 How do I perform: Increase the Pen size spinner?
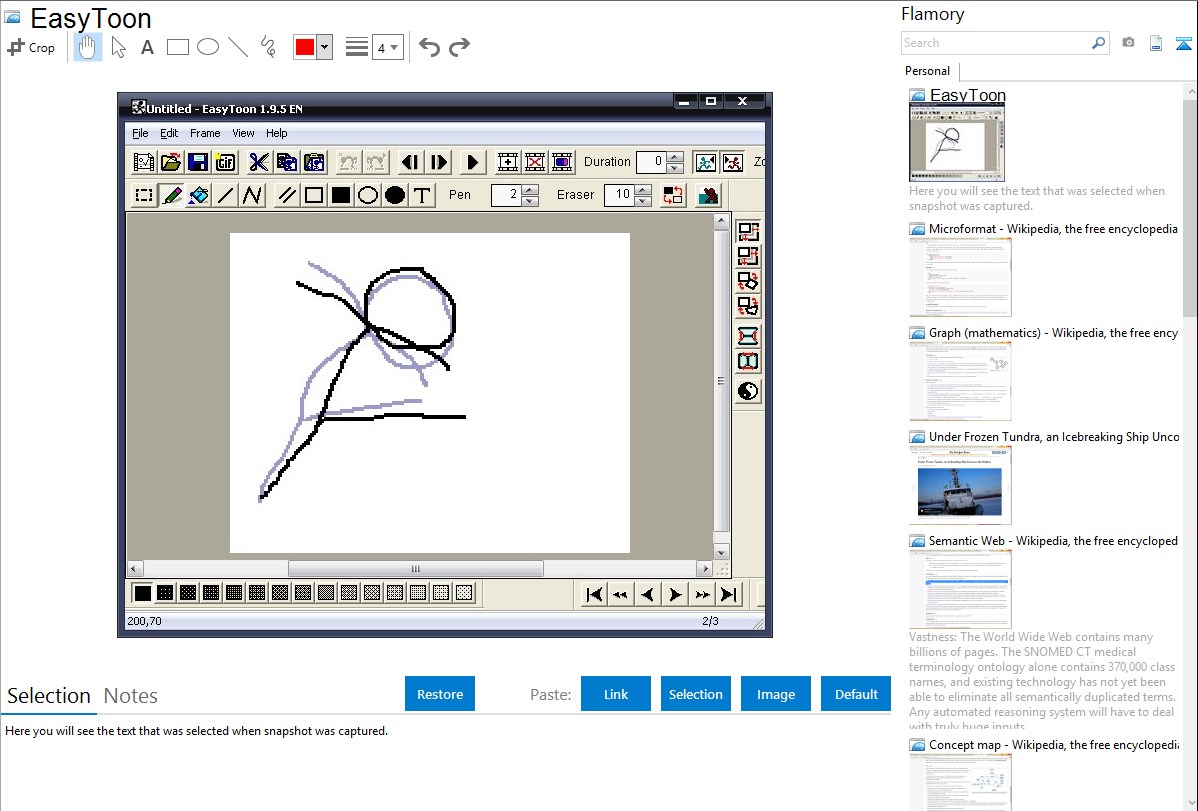pyautogui.click(x=530, y=190)
